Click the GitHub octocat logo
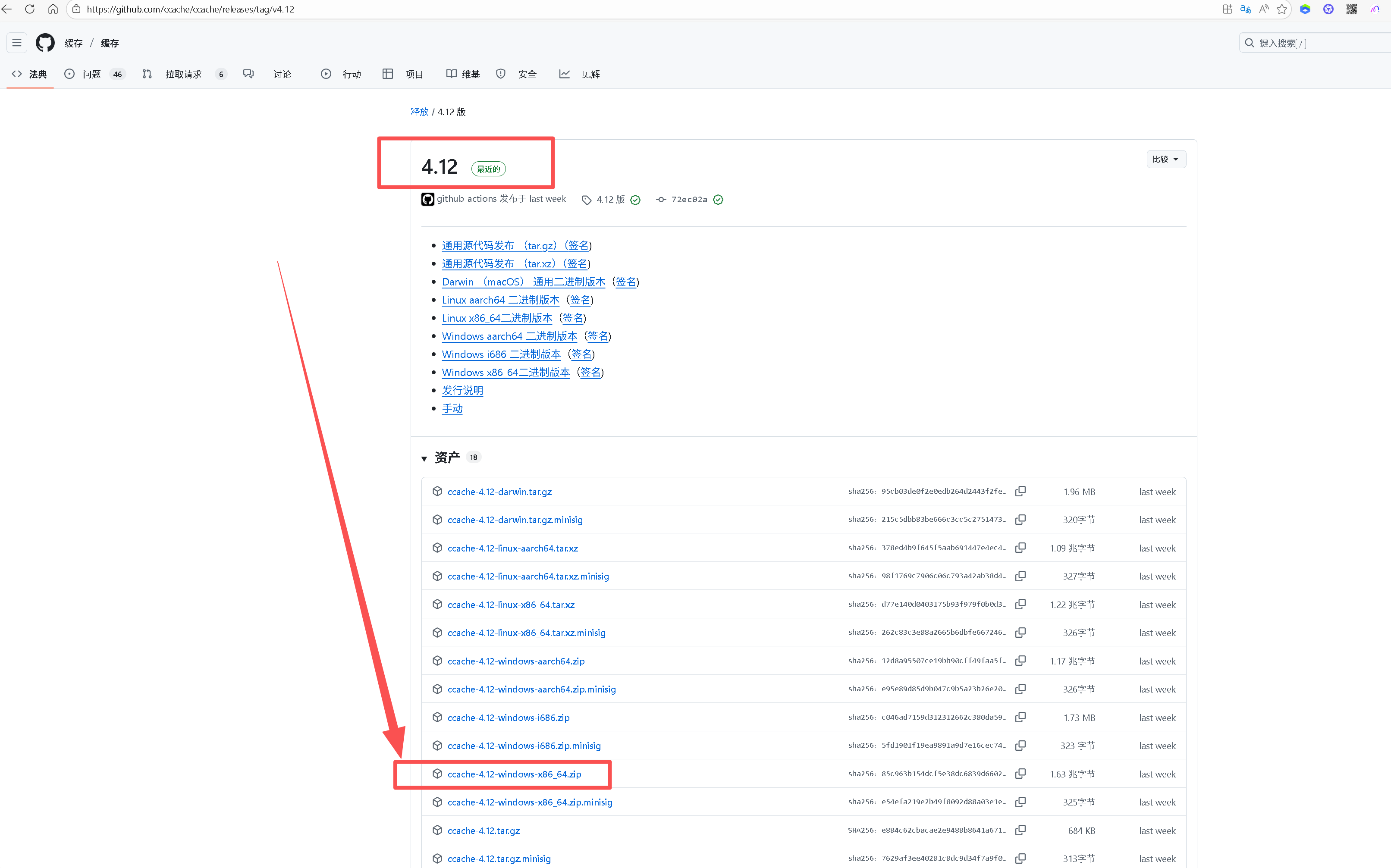The width and height of the screenshot is (1391, 868). (x=45, y=43)
